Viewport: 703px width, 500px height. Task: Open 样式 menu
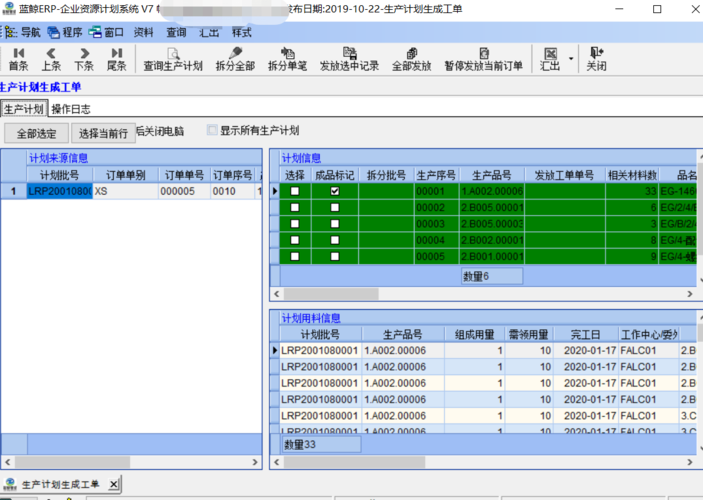pos(242,32)
